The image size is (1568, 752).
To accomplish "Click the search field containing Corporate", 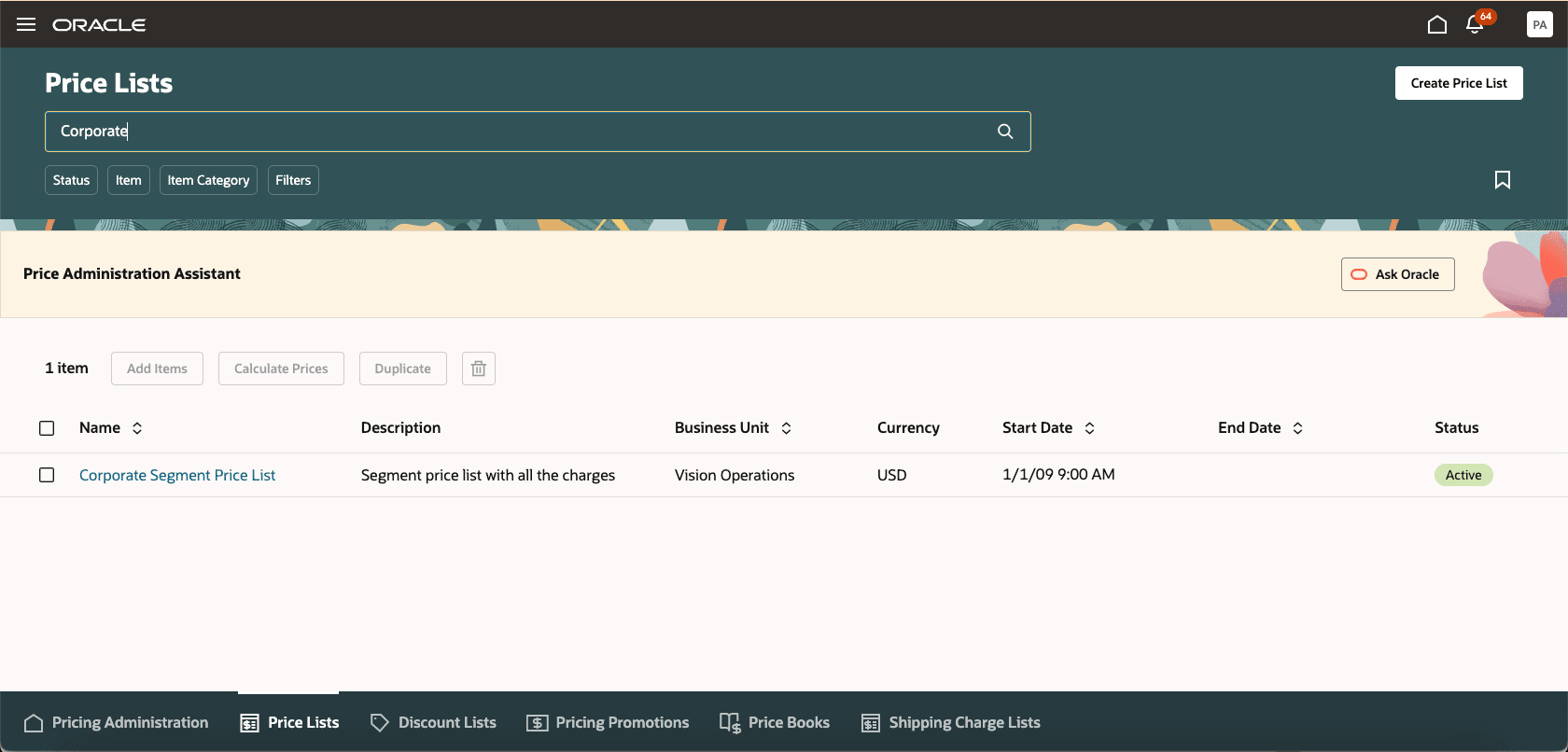I will pos(538,132).
